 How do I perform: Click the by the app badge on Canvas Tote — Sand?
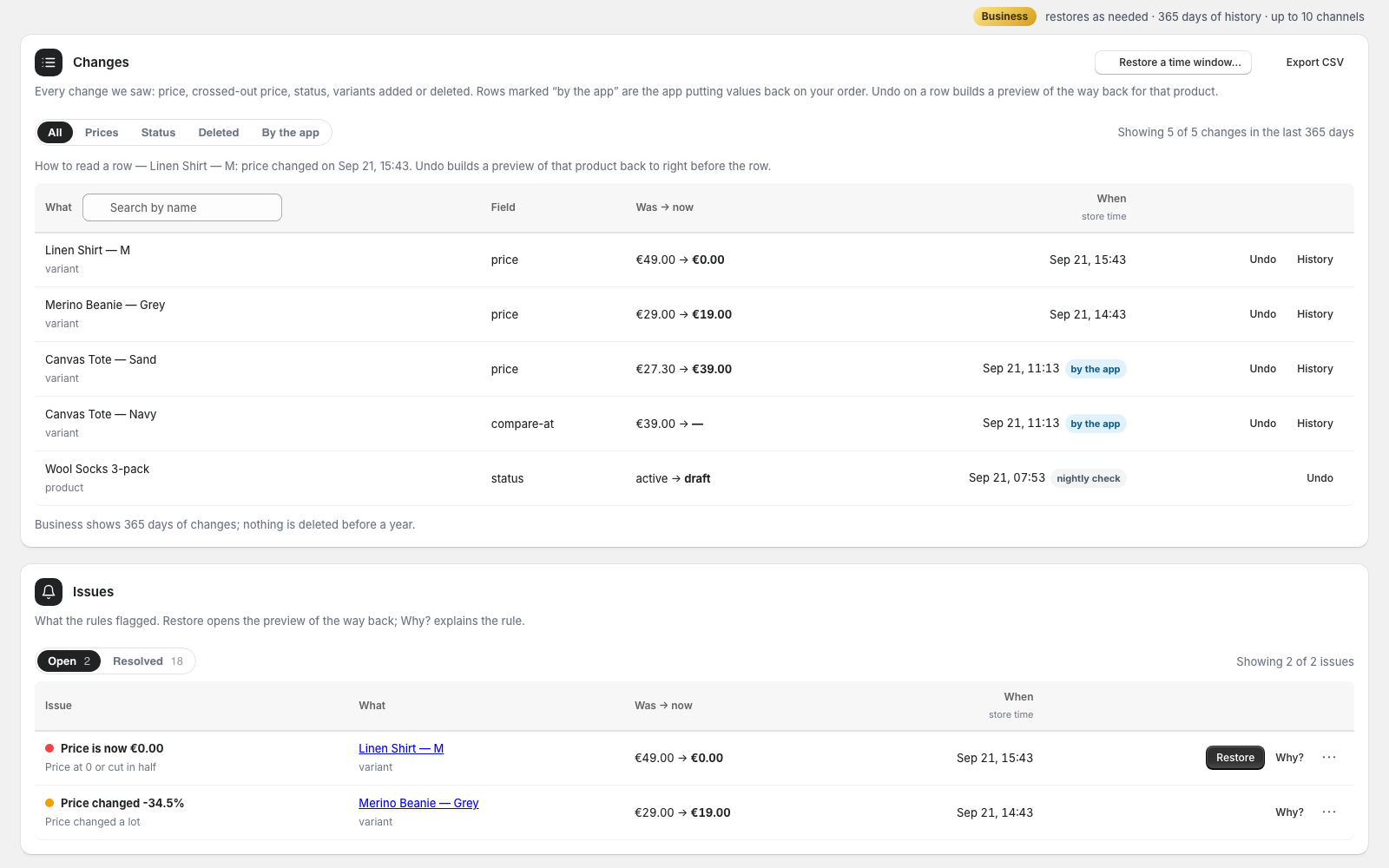coord(1096,369)
